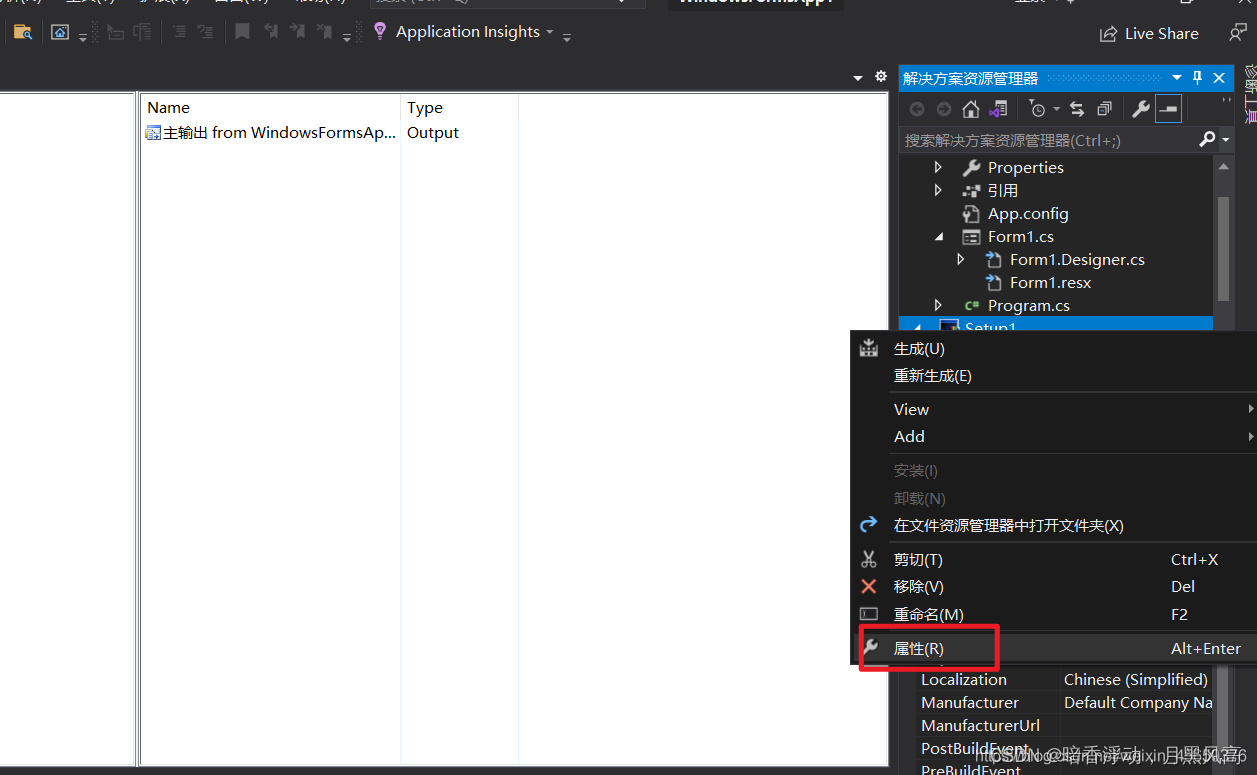This screenshot has width=1257, height=775.
Task: Open Application Insights dropdown arrow
Action: point(549,32)
